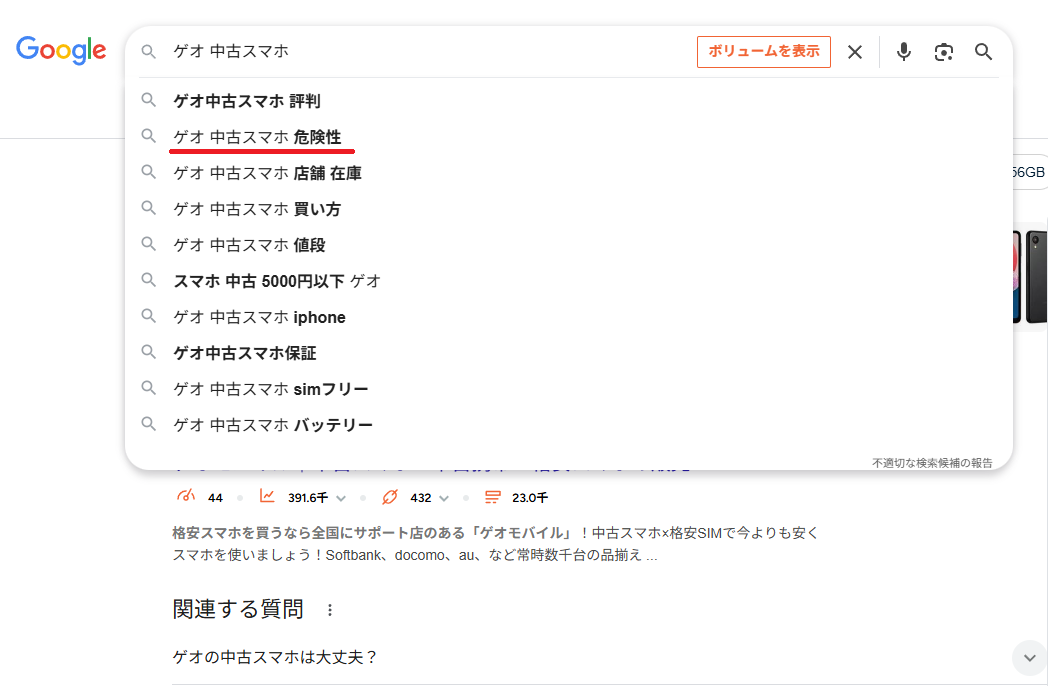Click the magnifier search submit icon

(984, 52)
